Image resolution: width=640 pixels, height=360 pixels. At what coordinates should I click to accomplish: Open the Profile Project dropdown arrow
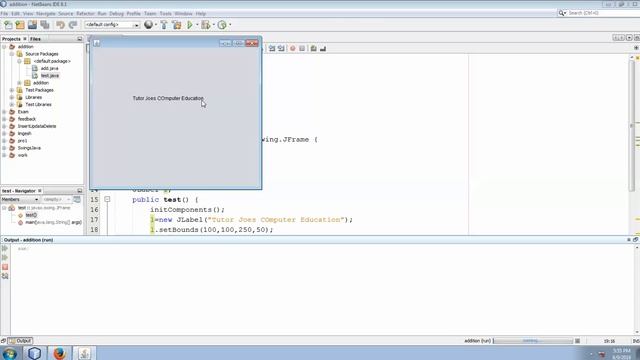pyautogui.click(x=230, y=25)
